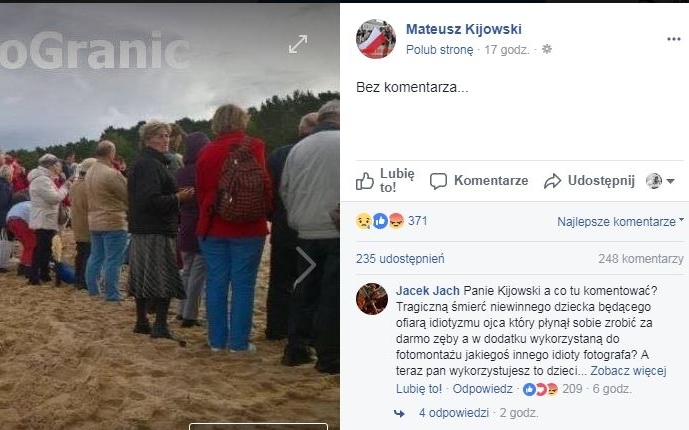The image size is (689, 430).
Task: Open Mateusz Kijowski profile picture
Action: coord(376,39)
